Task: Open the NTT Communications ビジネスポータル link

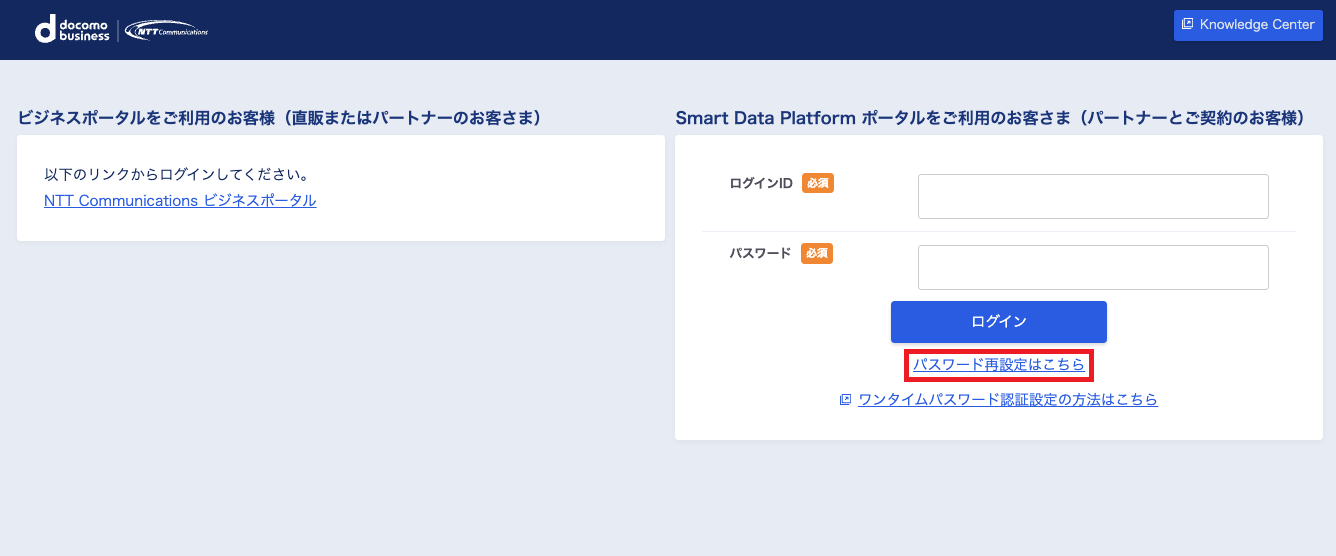Action: click(x=180, y=201)
